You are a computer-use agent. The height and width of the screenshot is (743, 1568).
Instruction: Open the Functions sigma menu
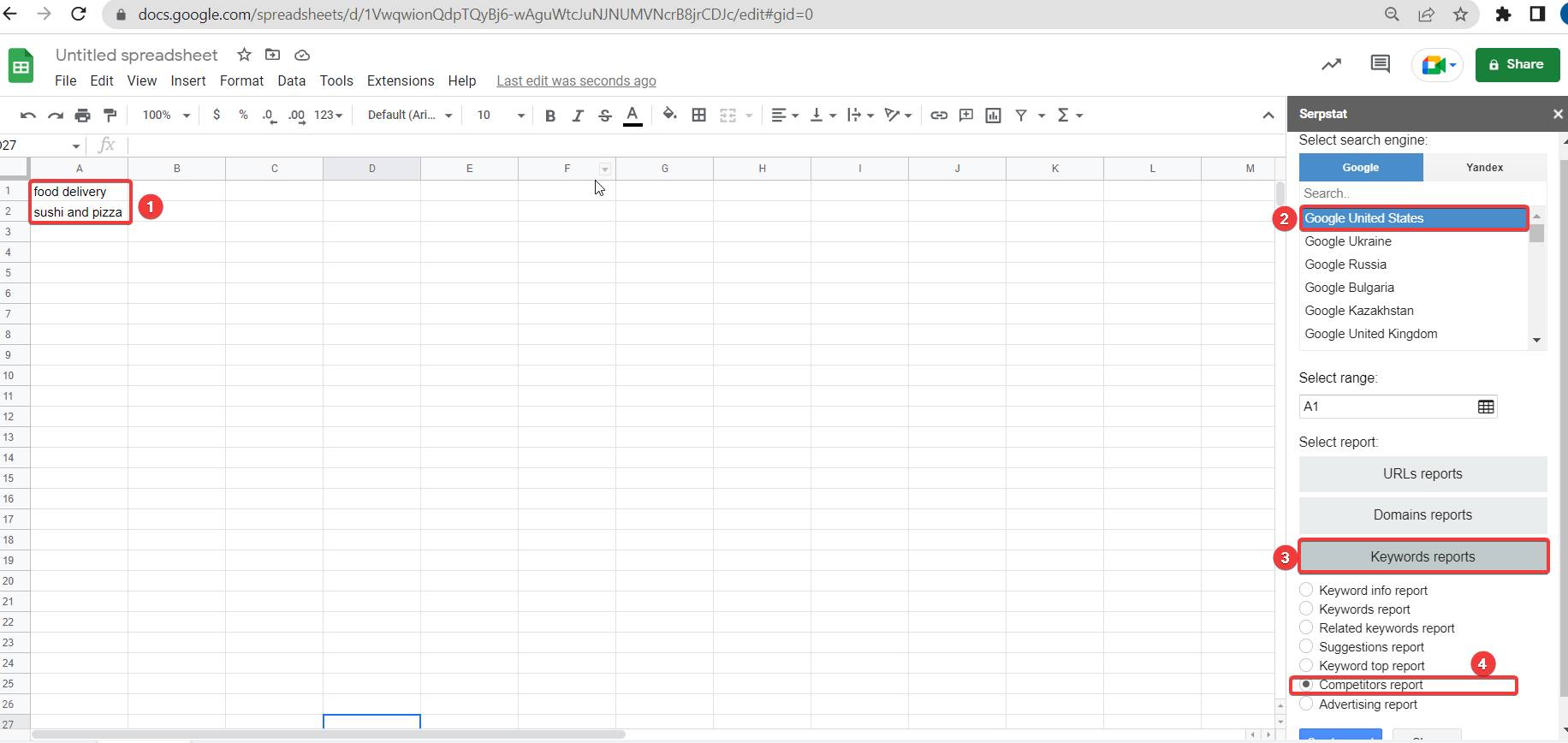(1070, 115)
